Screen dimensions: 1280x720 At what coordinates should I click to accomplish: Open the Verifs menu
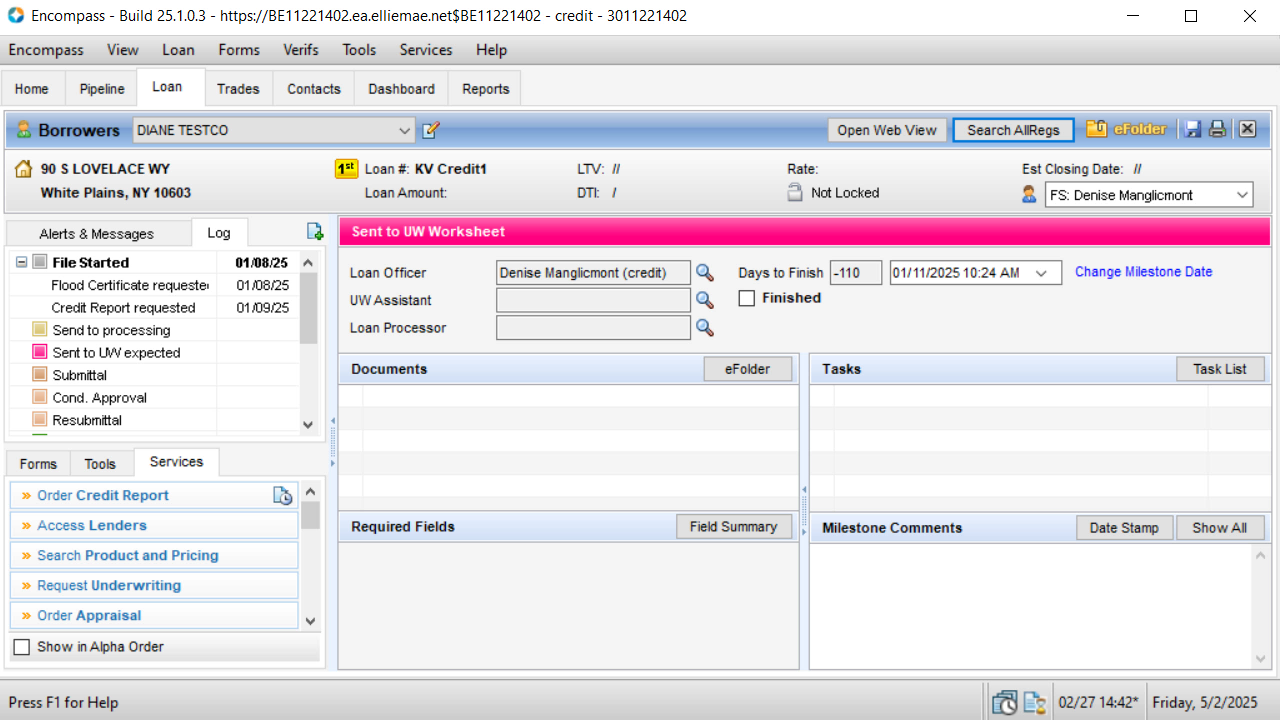[x=301, y=50]
